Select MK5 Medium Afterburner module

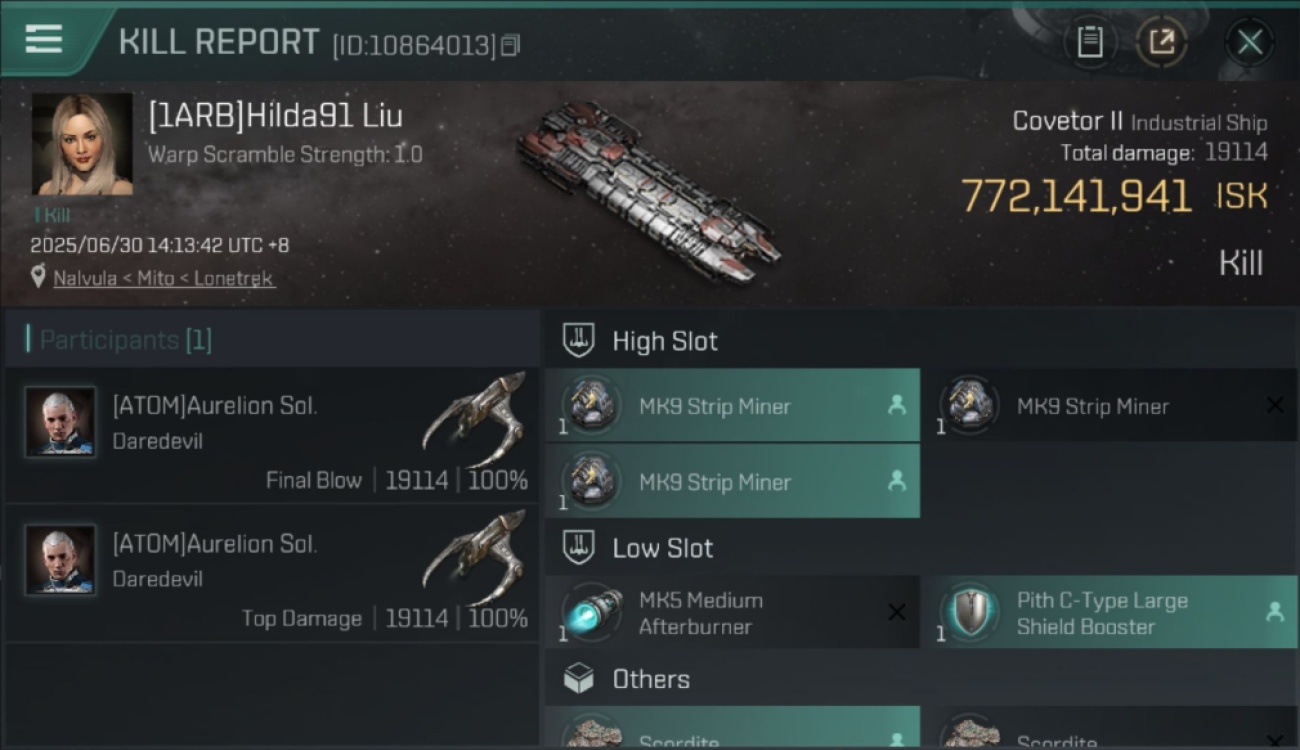click(733, 613)
